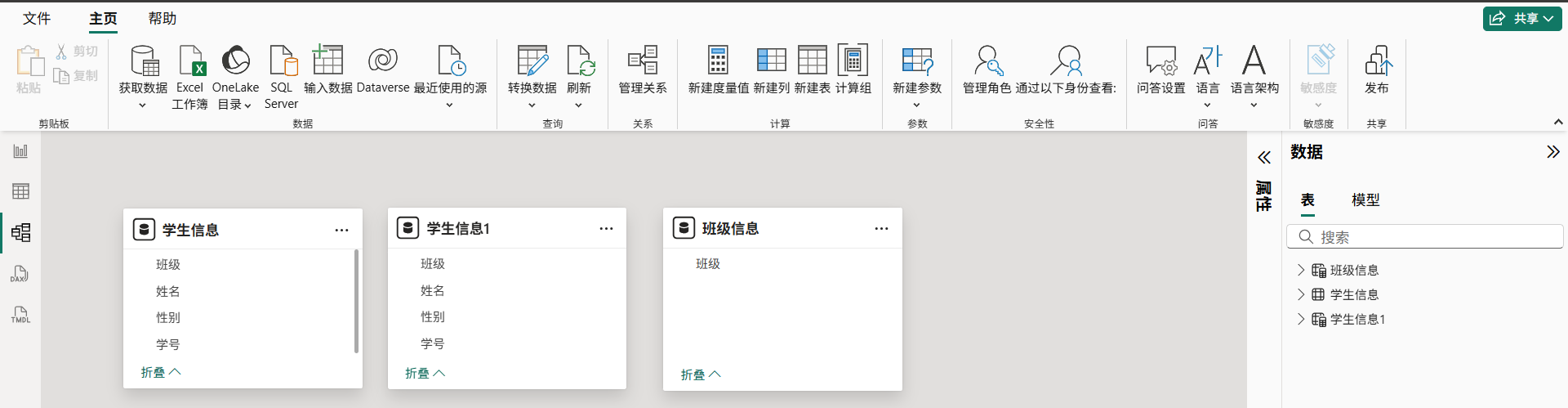
Task: Click the OneLake 目录 icon
Action: tap(236, 61)
